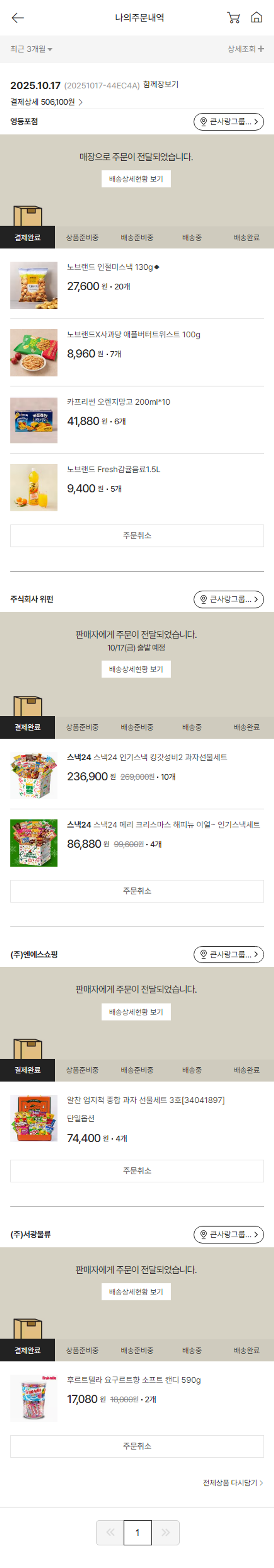The image size is (274, 1568).
Task: Open the 카프리썬 오렌지망고 product thumbnail
Action: [x=34, y=421]
